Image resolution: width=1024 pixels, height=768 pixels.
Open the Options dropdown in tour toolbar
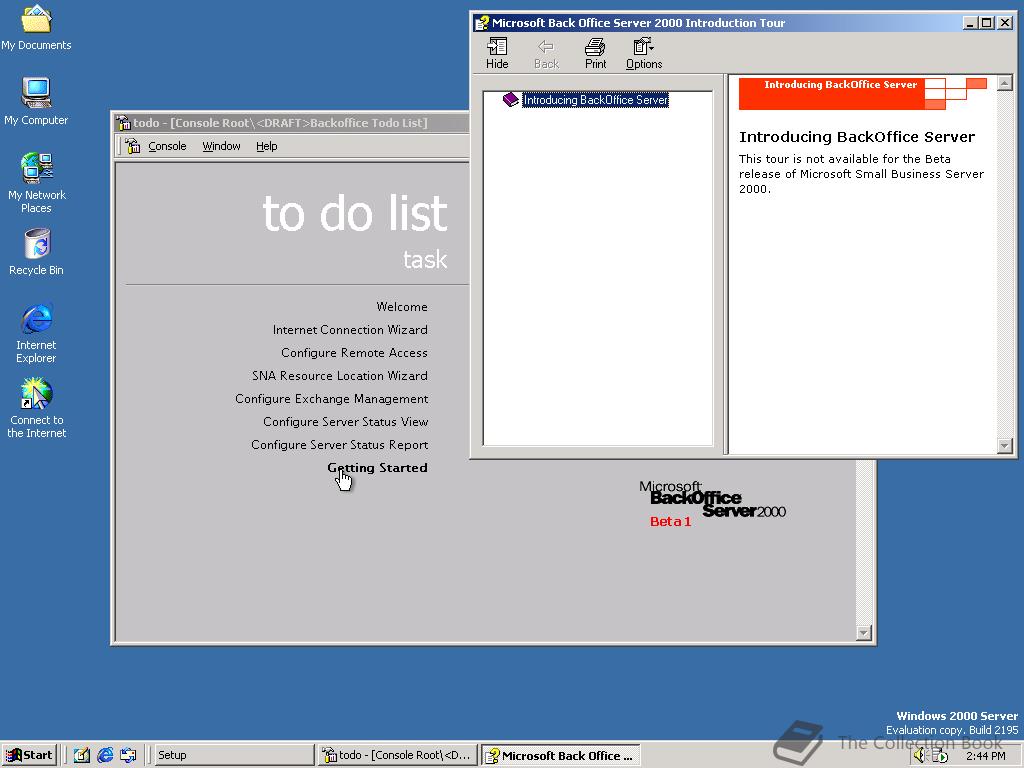point(644,54)
